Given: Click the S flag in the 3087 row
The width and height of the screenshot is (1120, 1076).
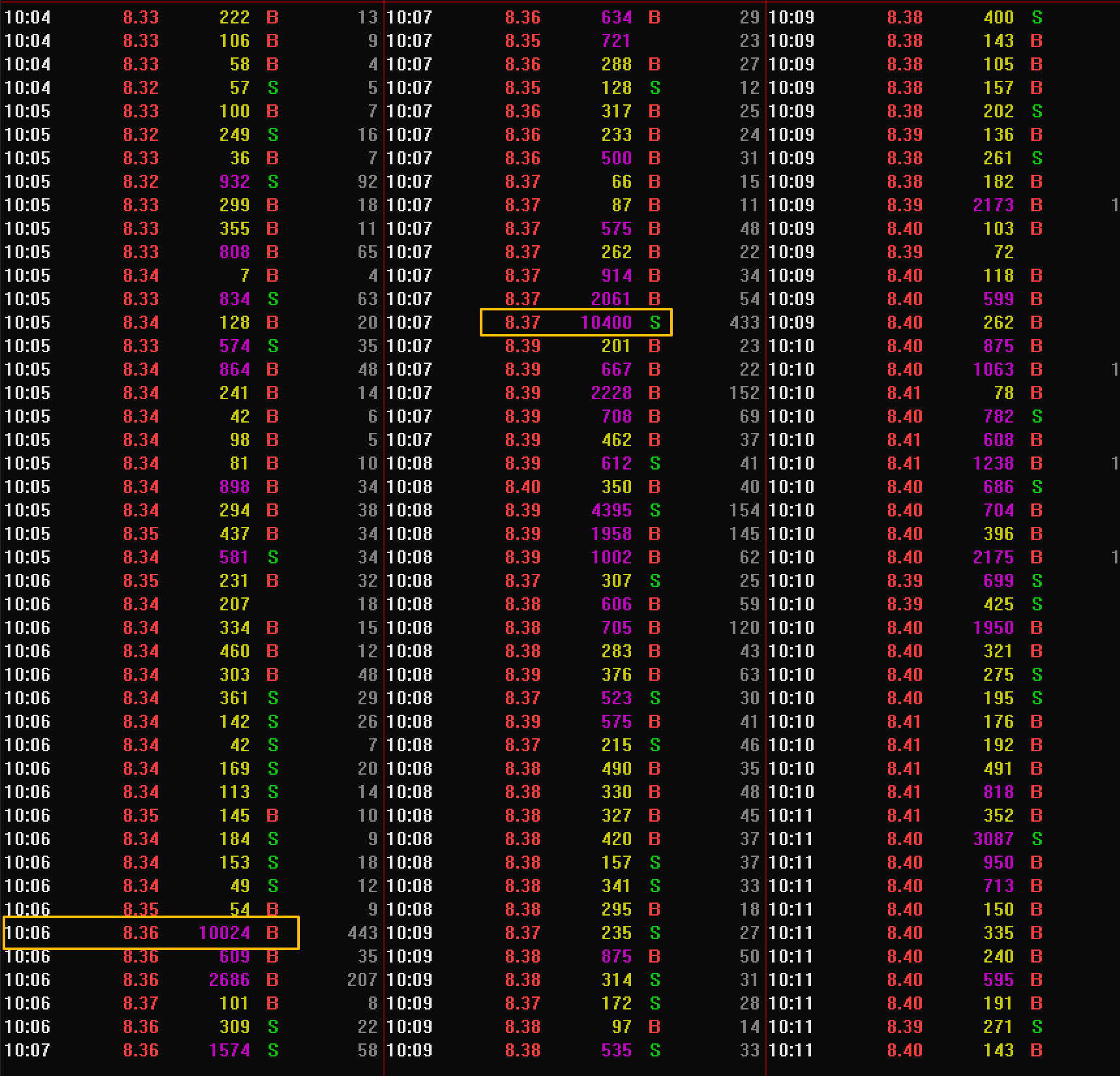Looking at the screenshot, I should tap(1037, 839).
